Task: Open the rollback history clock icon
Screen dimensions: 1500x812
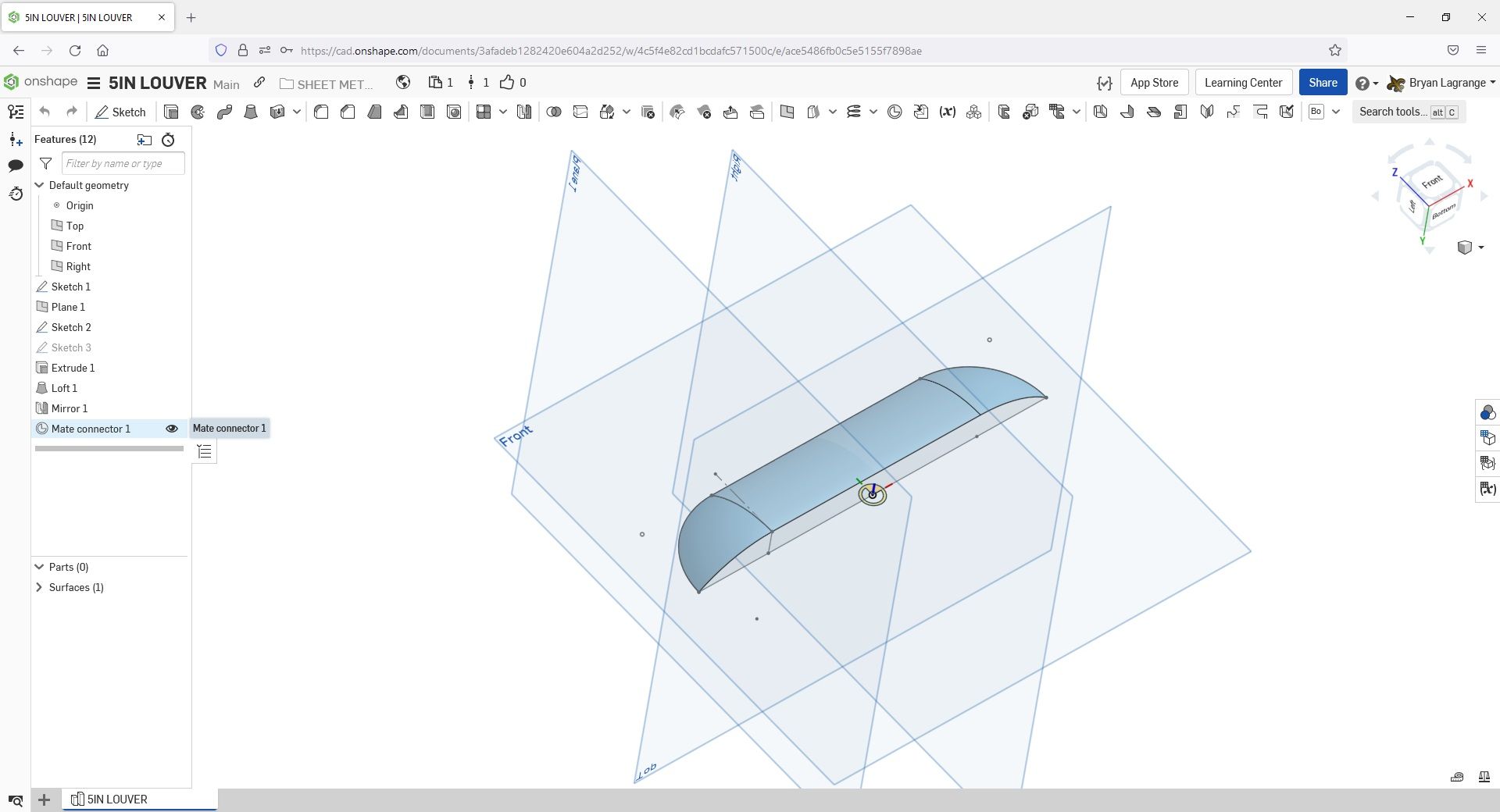Action: [x=16, y=193]
